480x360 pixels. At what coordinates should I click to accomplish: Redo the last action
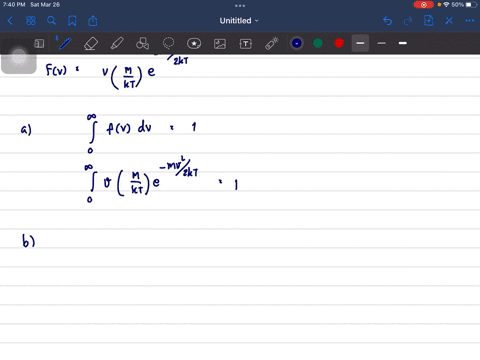408,21
